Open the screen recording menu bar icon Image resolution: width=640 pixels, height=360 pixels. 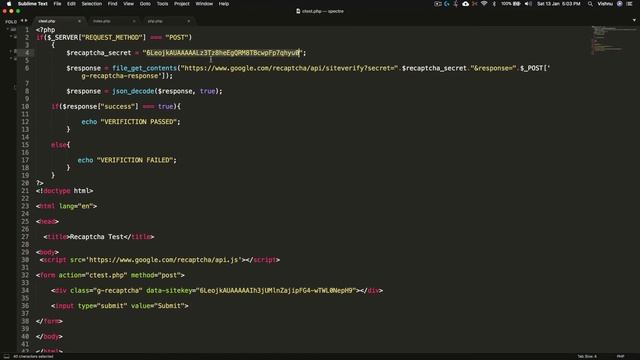(x=438, y=4)
